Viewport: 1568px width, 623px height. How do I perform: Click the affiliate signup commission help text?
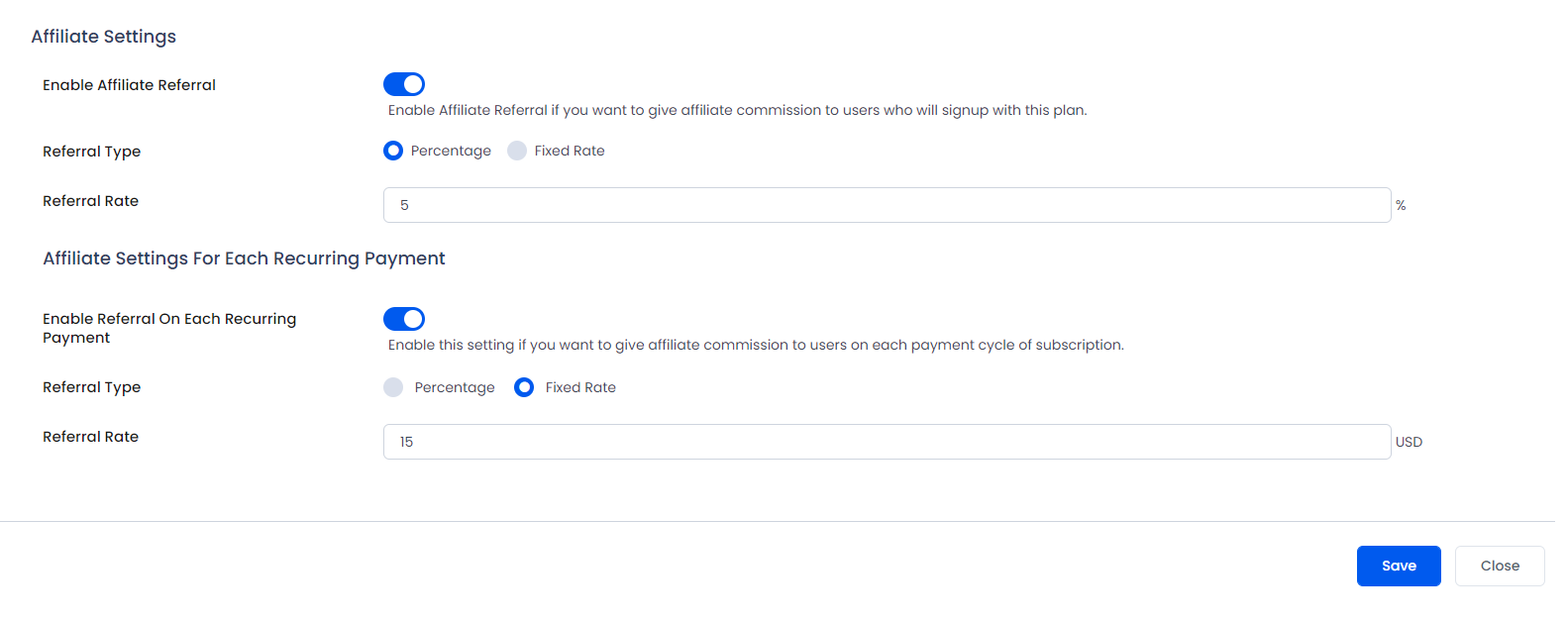pyautogui.click(x=737, y=110)
